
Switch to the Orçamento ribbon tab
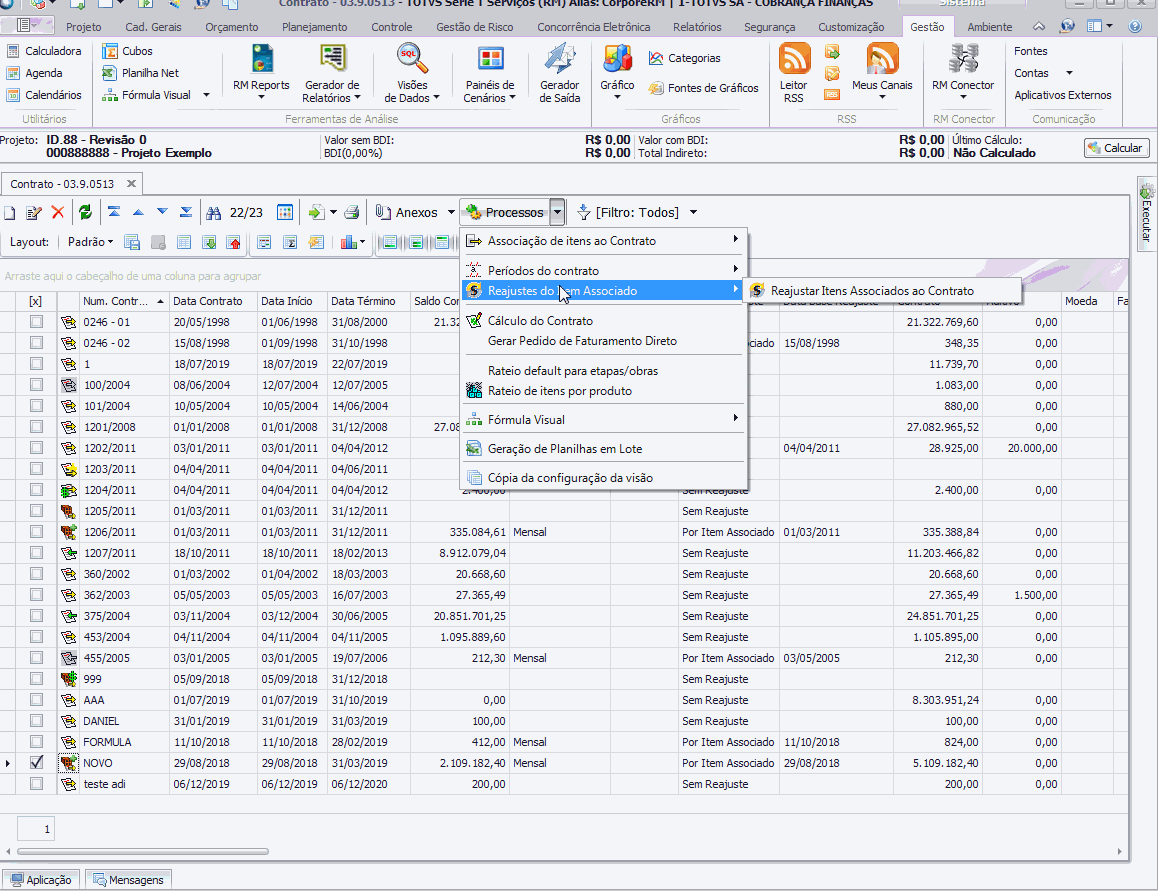click(232, 27)
